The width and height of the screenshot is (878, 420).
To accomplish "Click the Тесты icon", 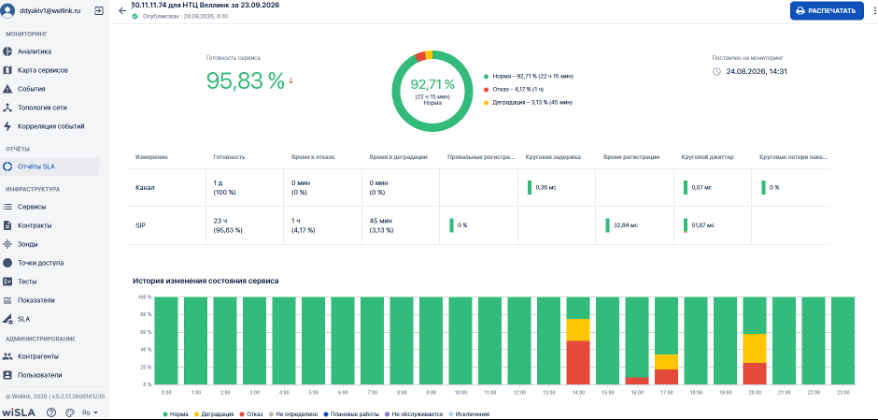I will click(x=7, y=282).
